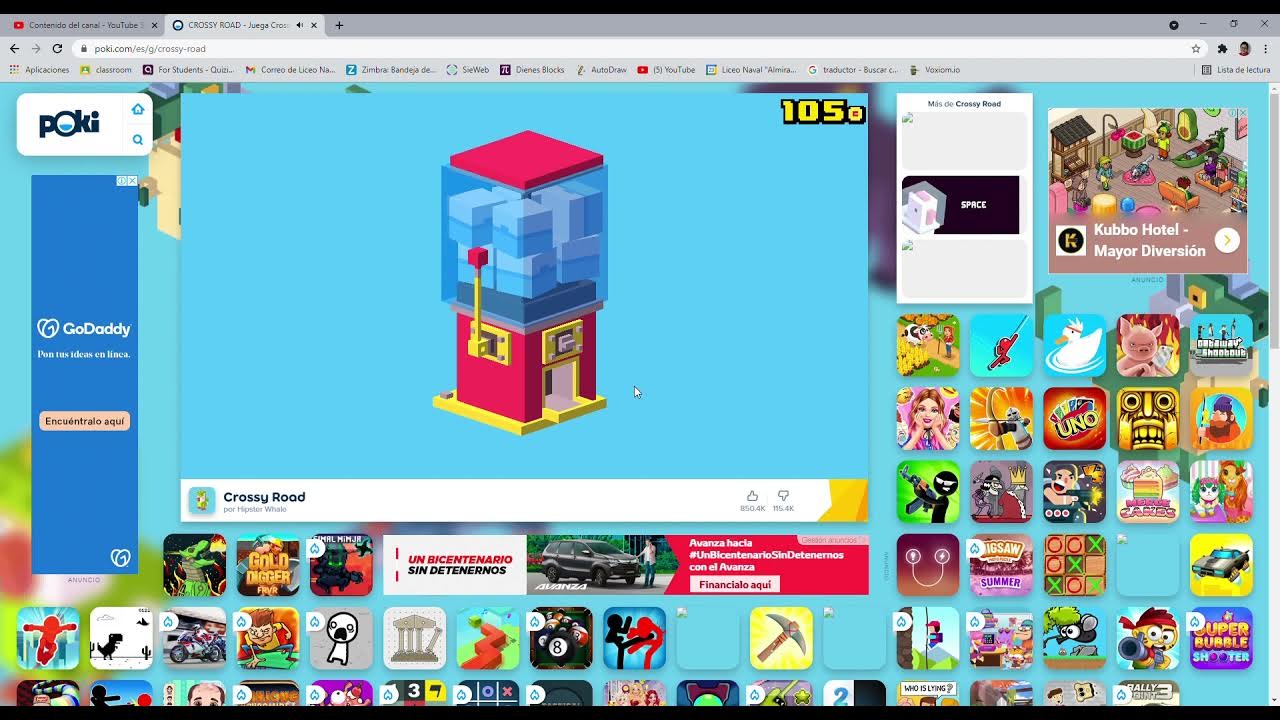Open the Getaway Shootout game icon
1280x720 pixels.
pyautogui.click(x=1221, y=345)
